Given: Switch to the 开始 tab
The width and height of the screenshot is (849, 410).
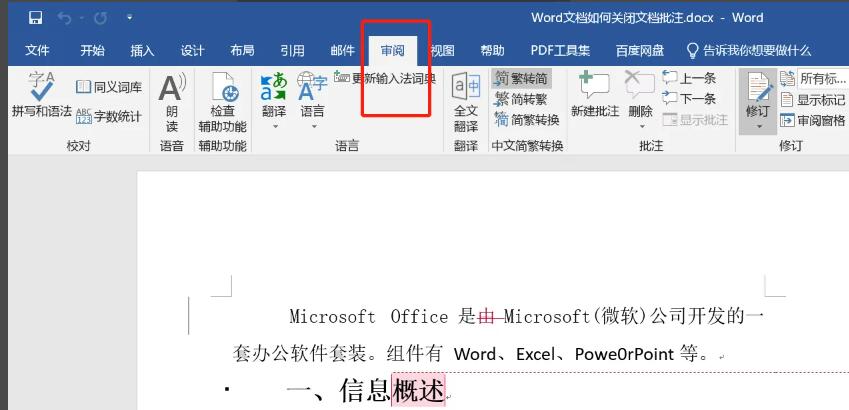Looking at the screenshot, I should click(x=92, y=51).
